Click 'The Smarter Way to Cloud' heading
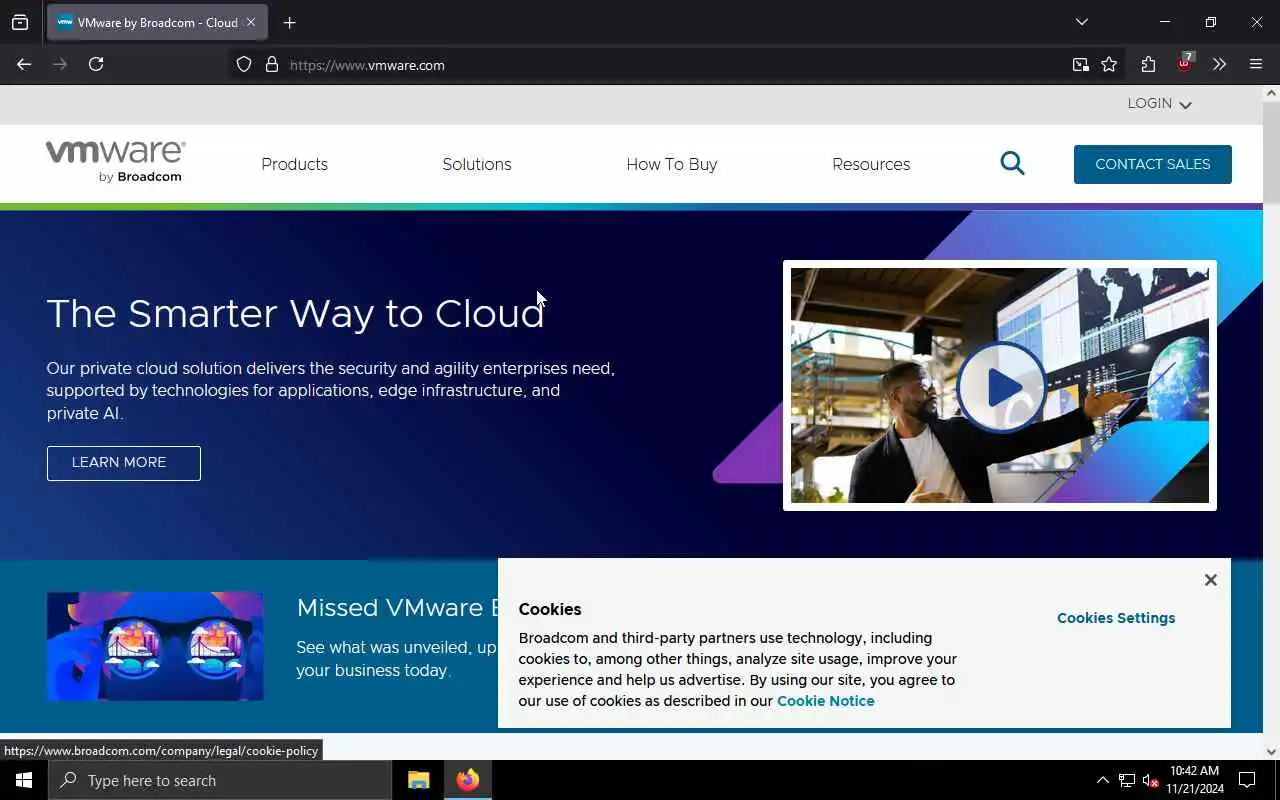This screenshot has width=1280, height=800. (295, 314)
